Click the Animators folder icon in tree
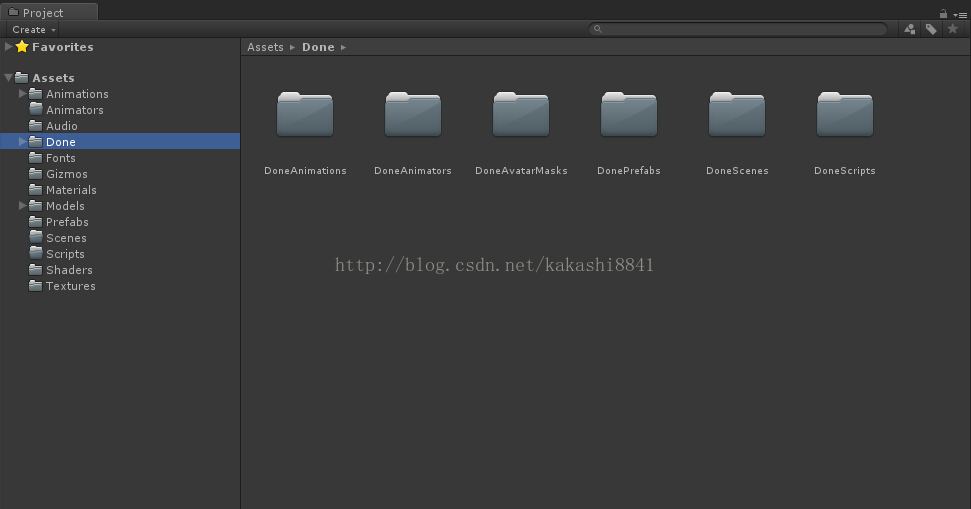The image size is (971, 509). pos(35,110)
